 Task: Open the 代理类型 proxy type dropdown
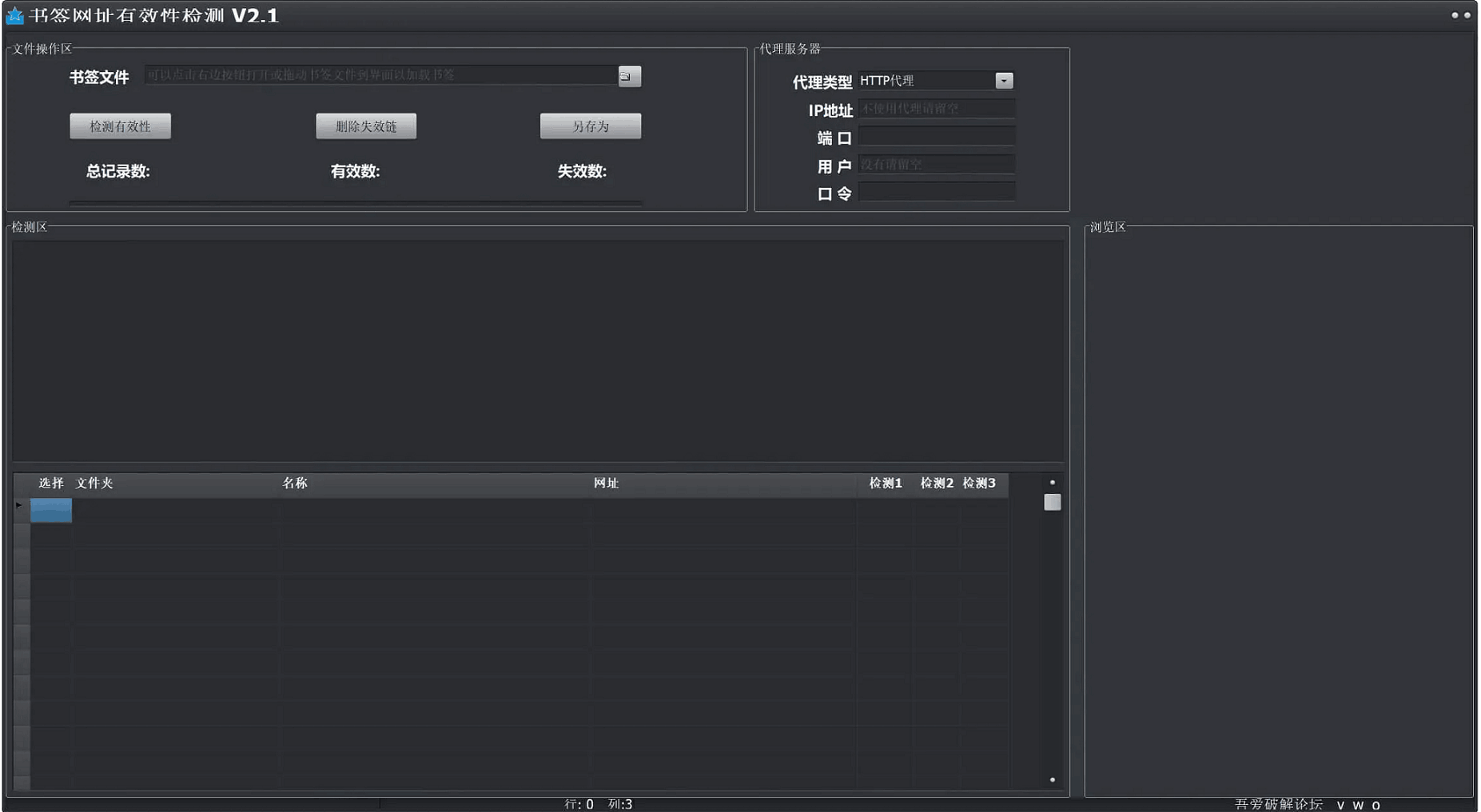click(x=1005, y=80)
